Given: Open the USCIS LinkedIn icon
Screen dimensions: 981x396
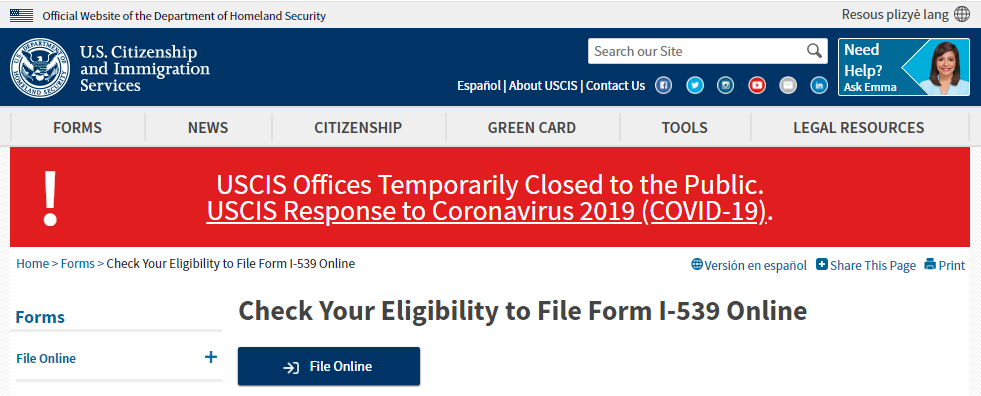Looking at the screenshot, I should pyautogui.click(x=819, y=85).
